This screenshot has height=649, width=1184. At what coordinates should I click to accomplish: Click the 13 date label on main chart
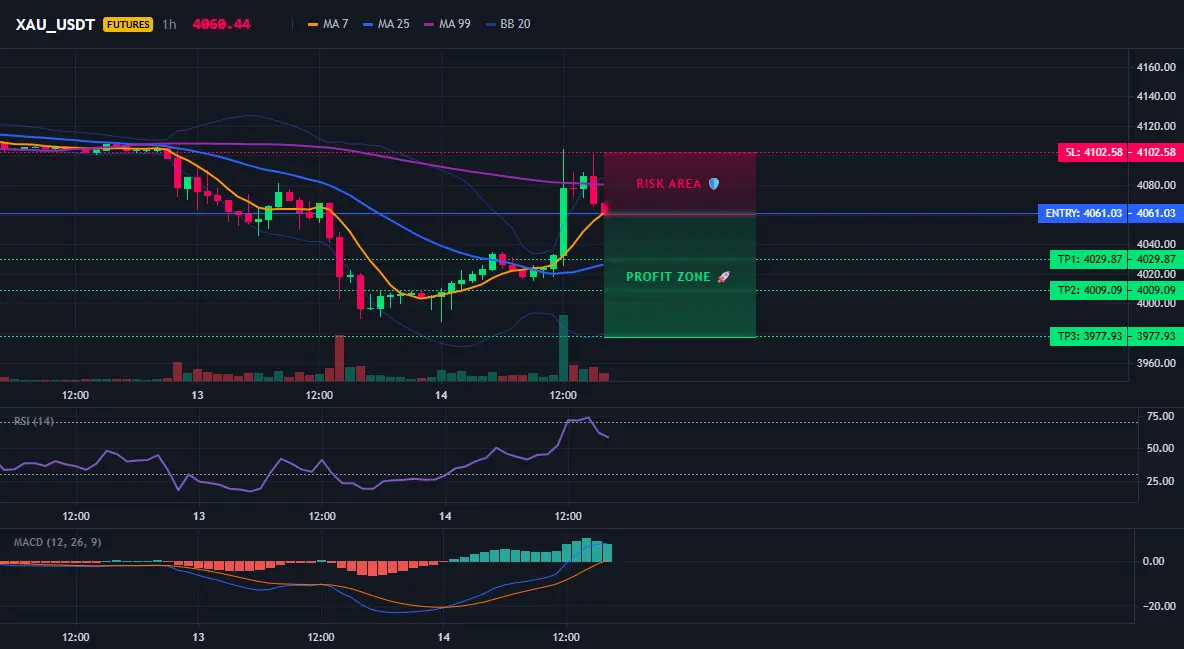(197, 395)
